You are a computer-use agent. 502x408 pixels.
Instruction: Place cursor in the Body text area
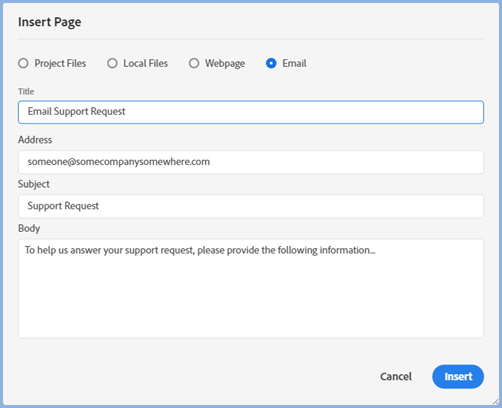click(x=251, y=288)
